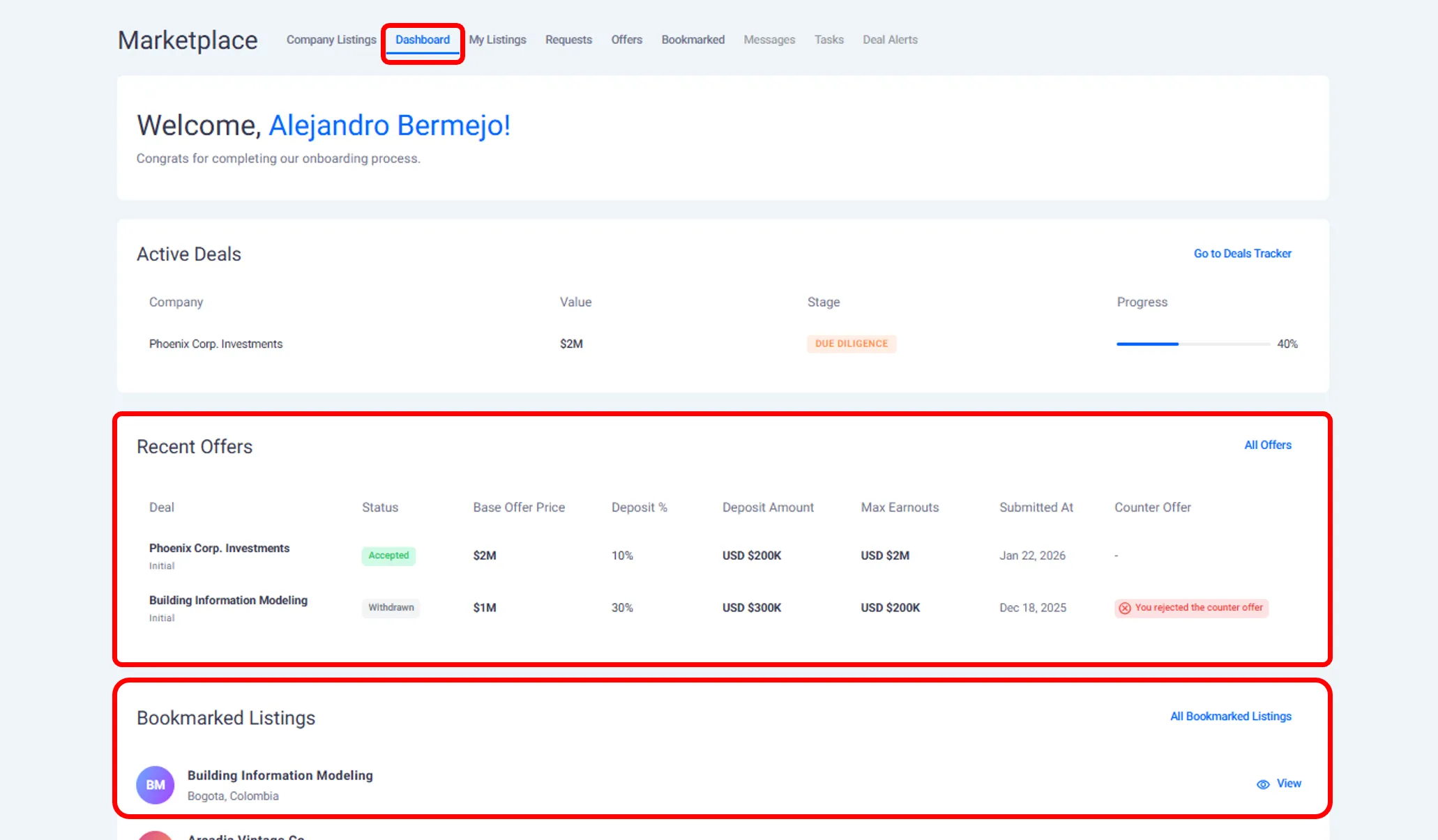Select Phoenix Corp. Investments in Recent Offers
Viewport: 1438px width, 840px height.
pyautogui.click(x=219, y=548)
